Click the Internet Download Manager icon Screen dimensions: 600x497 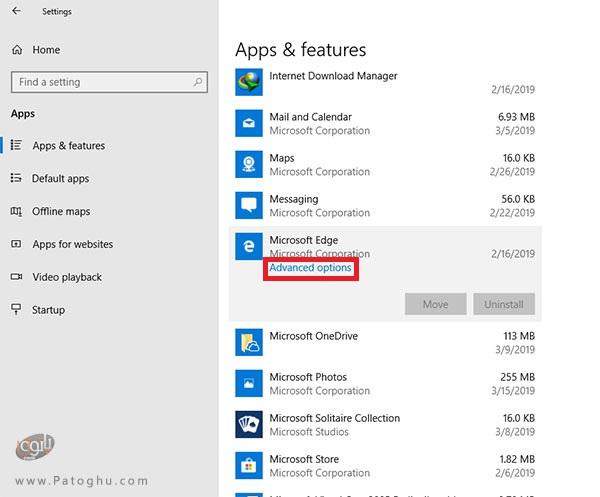pyautogui.click(x=249, y=82)
